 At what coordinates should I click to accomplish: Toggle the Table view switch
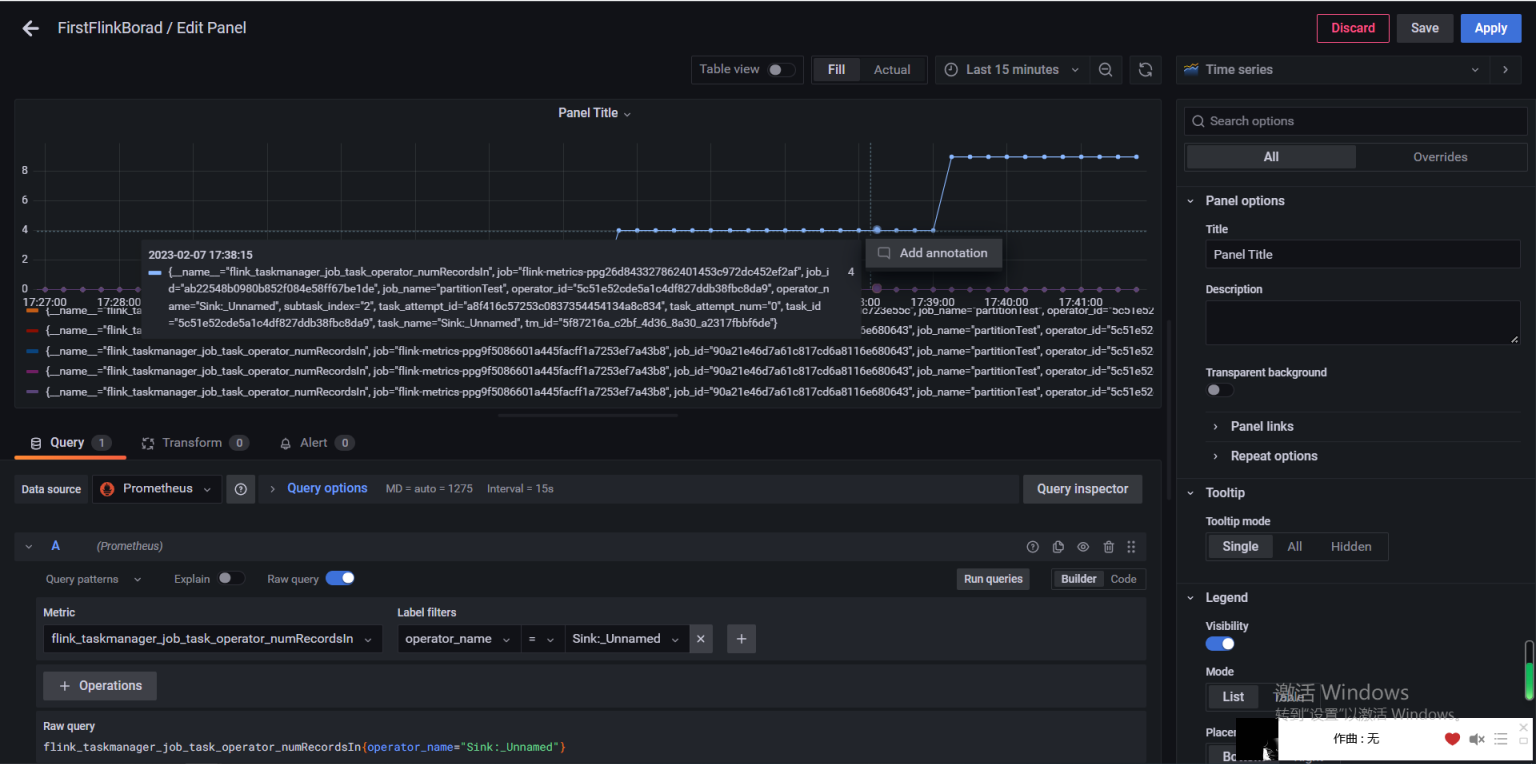coord(782,70)
